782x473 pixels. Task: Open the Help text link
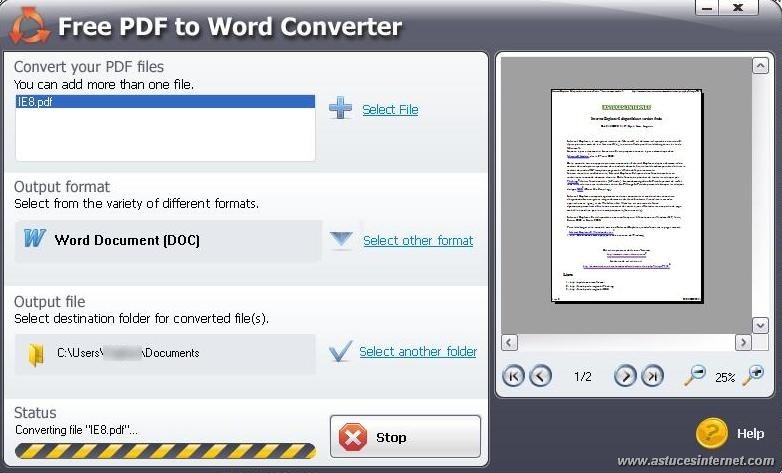click(x=750, y=433)
